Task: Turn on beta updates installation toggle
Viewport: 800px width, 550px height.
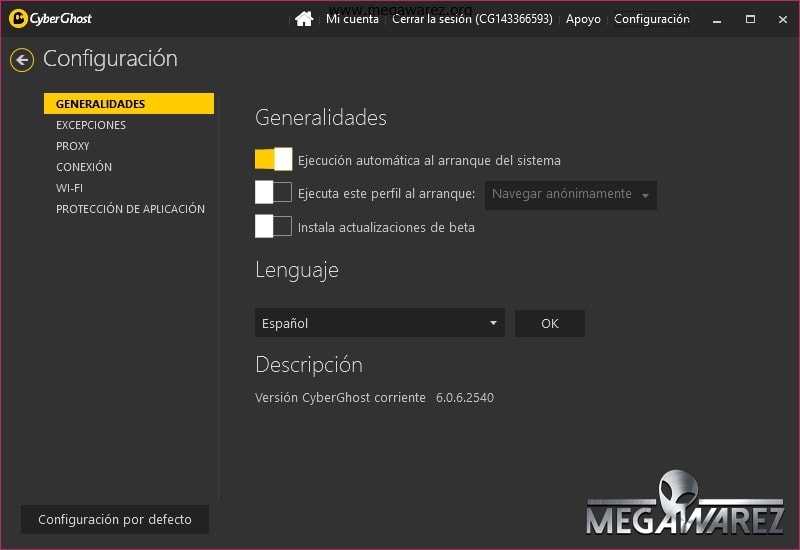Action: (273, 226)
